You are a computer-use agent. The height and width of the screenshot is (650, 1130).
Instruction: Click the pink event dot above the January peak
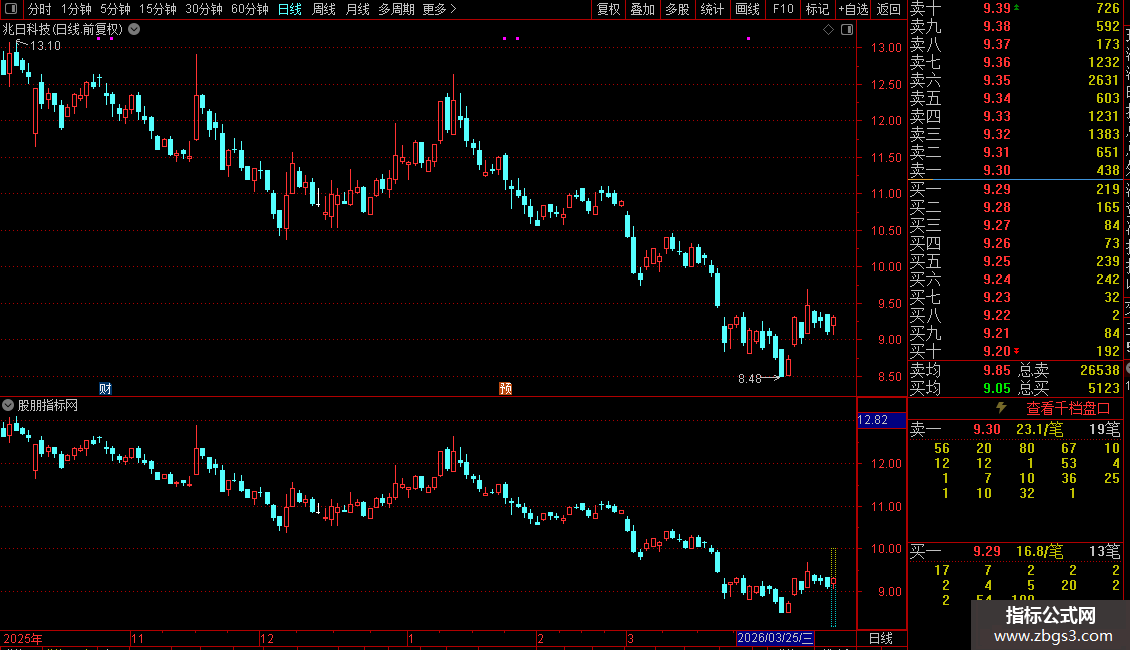pyautogui.click(x=504, y=38)
